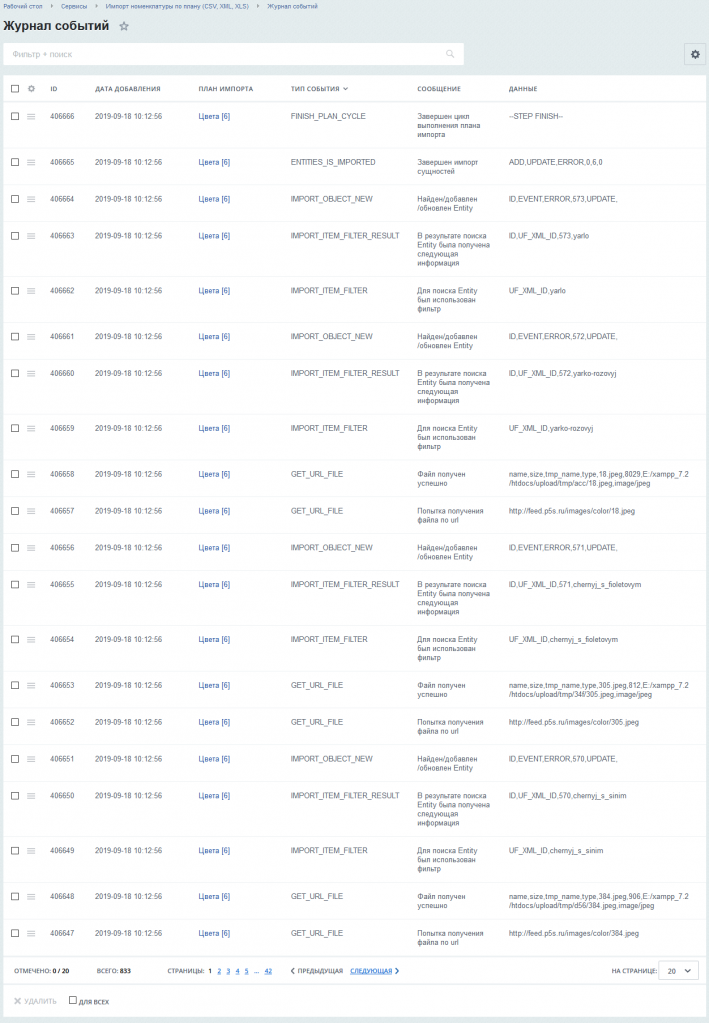The image size is (709, 1023).
Task: Open row actions menu for ID 406655
Action: (31, 585)
